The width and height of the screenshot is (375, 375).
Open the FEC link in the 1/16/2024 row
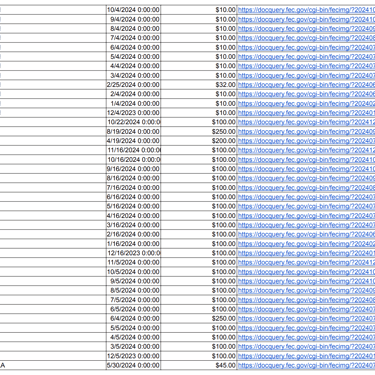306,244
